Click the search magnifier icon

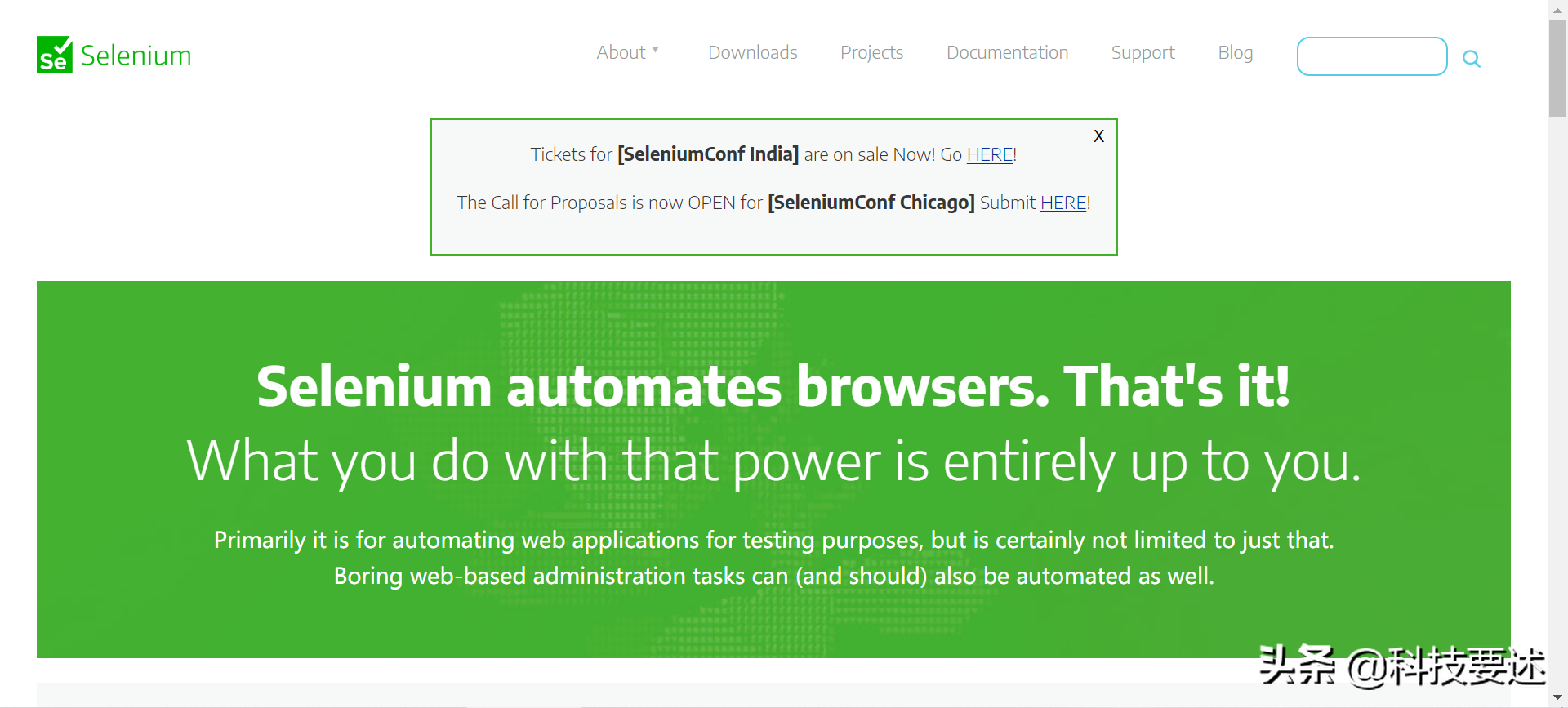1472,58
